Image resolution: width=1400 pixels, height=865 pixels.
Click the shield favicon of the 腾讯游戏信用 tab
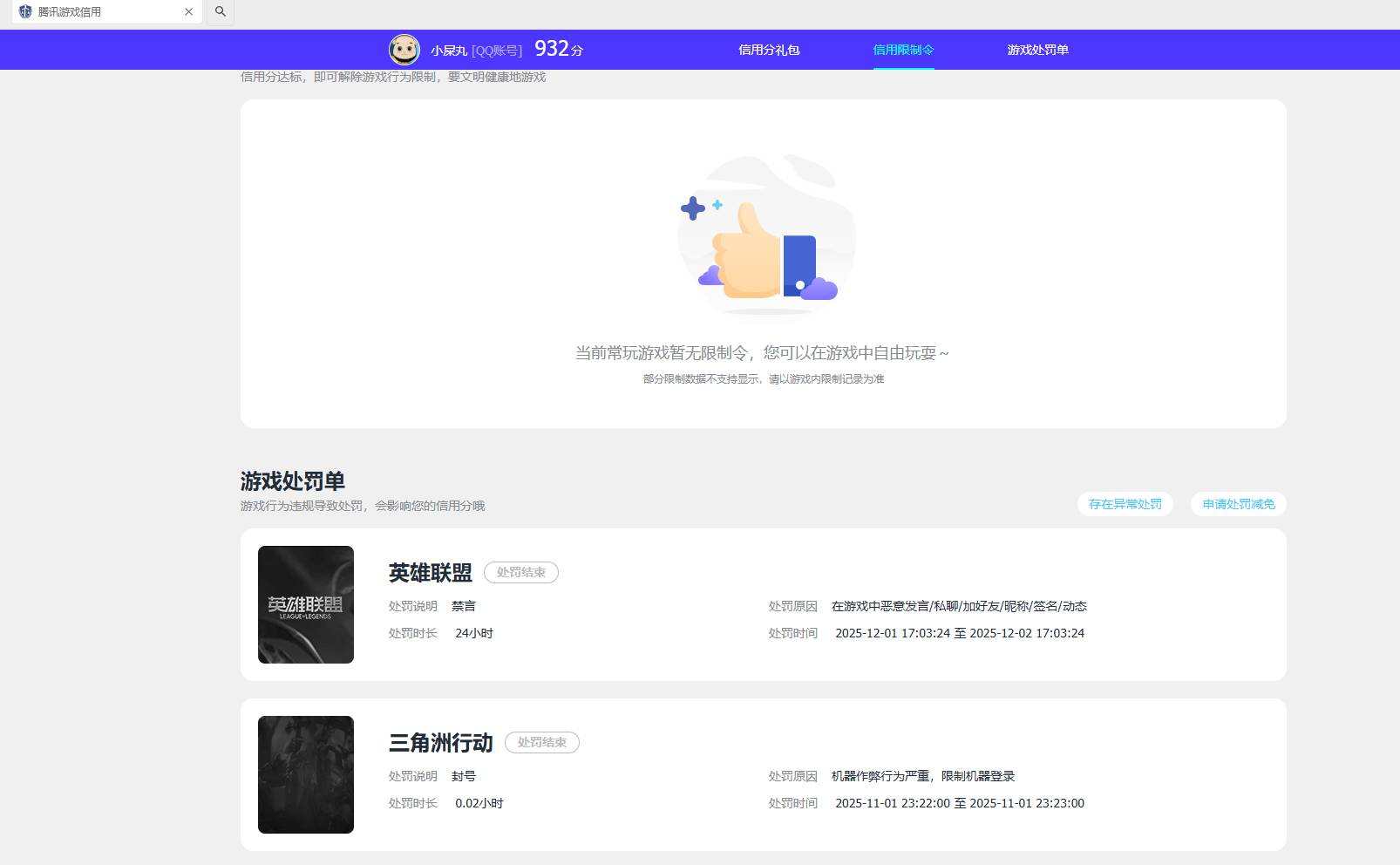[25, 12]
